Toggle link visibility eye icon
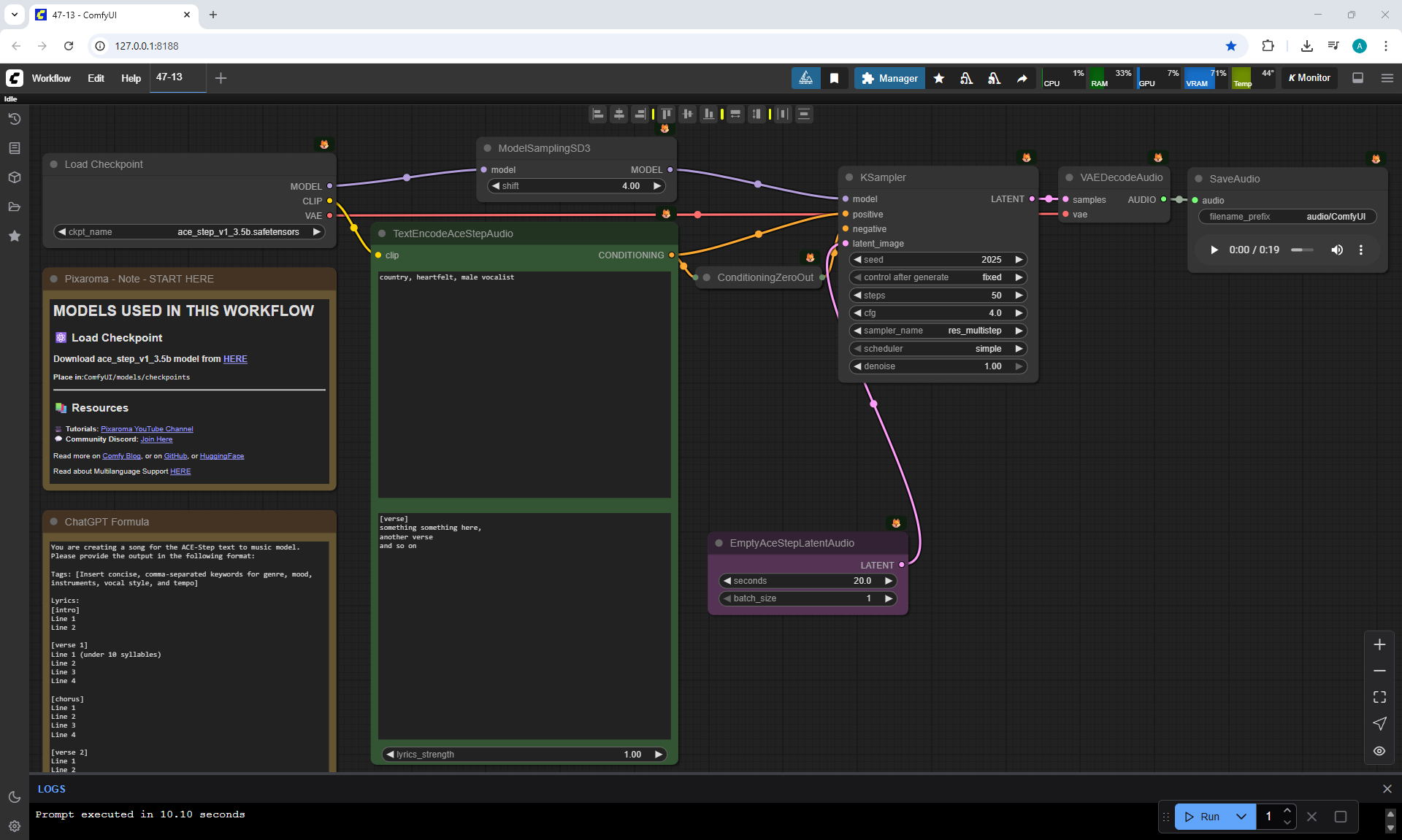1402x840 pixels. [1379, 750]
